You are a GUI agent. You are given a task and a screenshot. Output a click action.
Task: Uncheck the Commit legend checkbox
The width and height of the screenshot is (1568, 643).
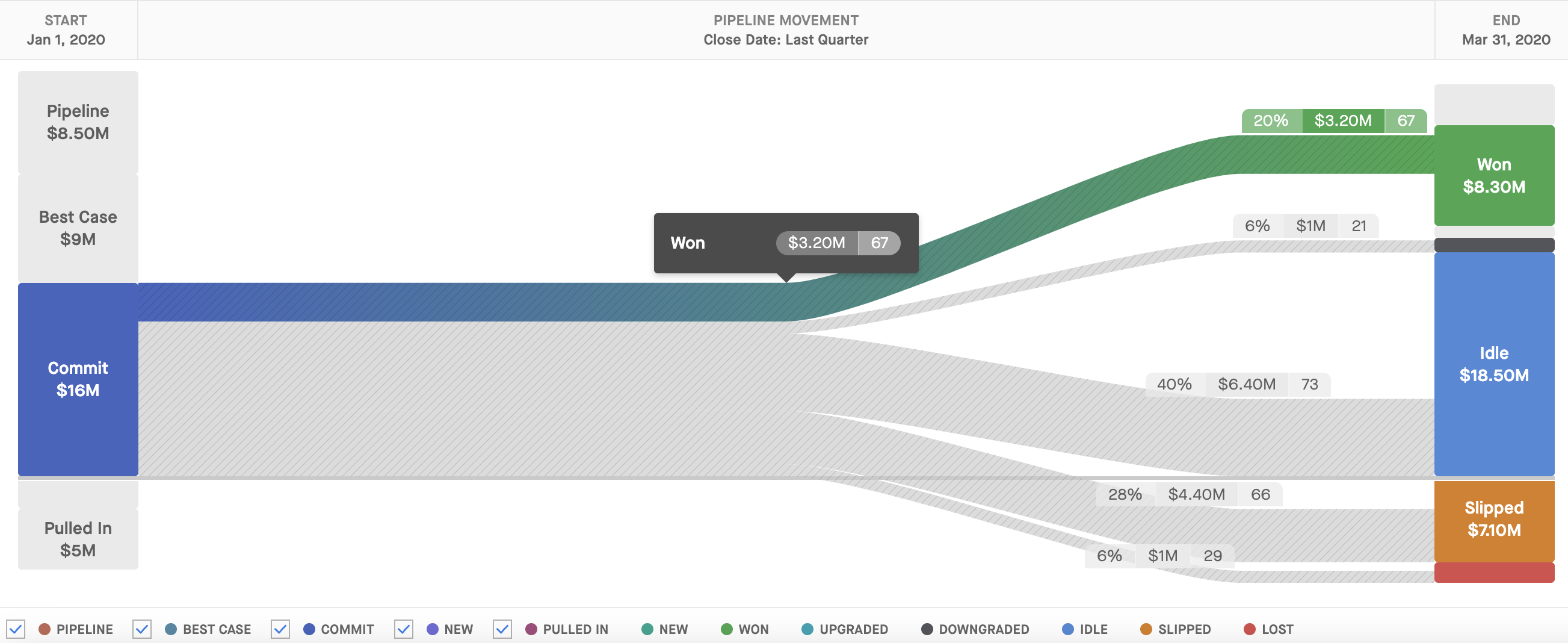280,629
